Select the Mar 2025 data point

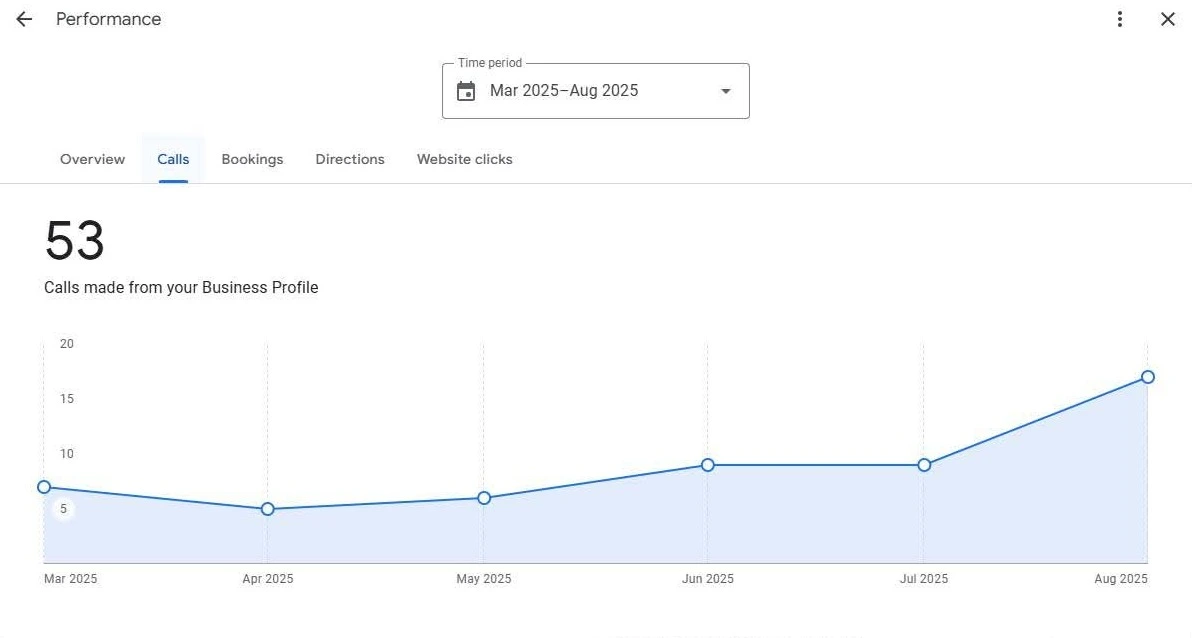pyautogui.click(x=44, y=487)
